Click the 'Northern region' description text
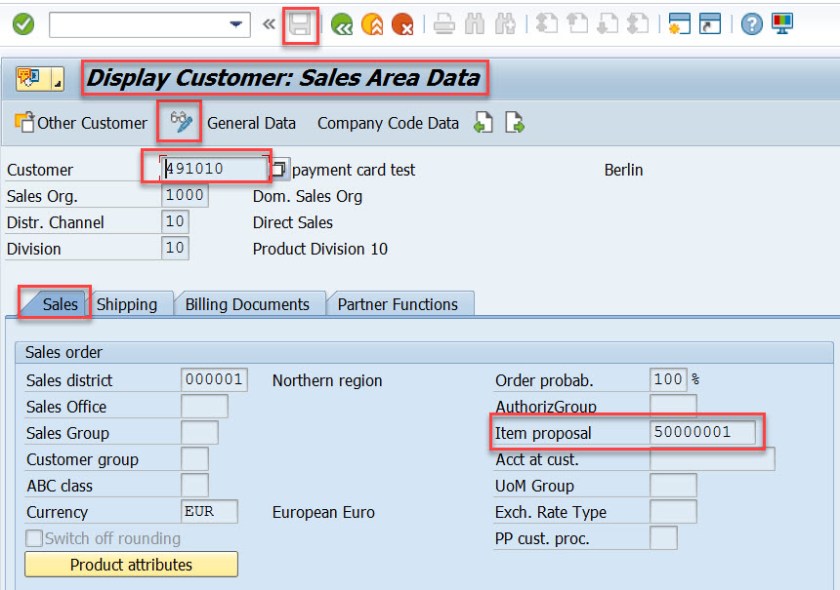Screen dimensions: 840x590 tap(327, 380)
